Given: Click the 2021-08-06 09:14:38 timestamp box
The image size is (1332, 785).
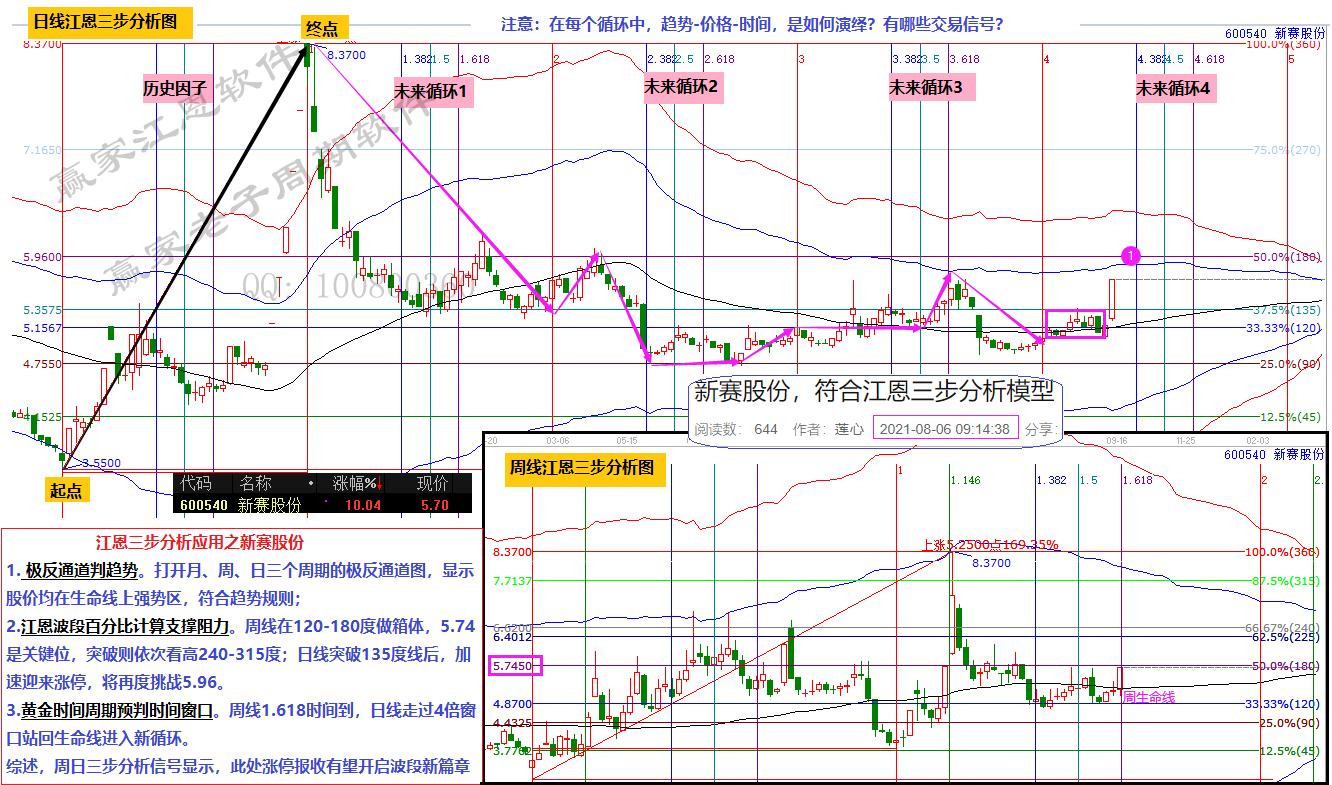Looking at the screenshot, I should [x=945, y=429].
